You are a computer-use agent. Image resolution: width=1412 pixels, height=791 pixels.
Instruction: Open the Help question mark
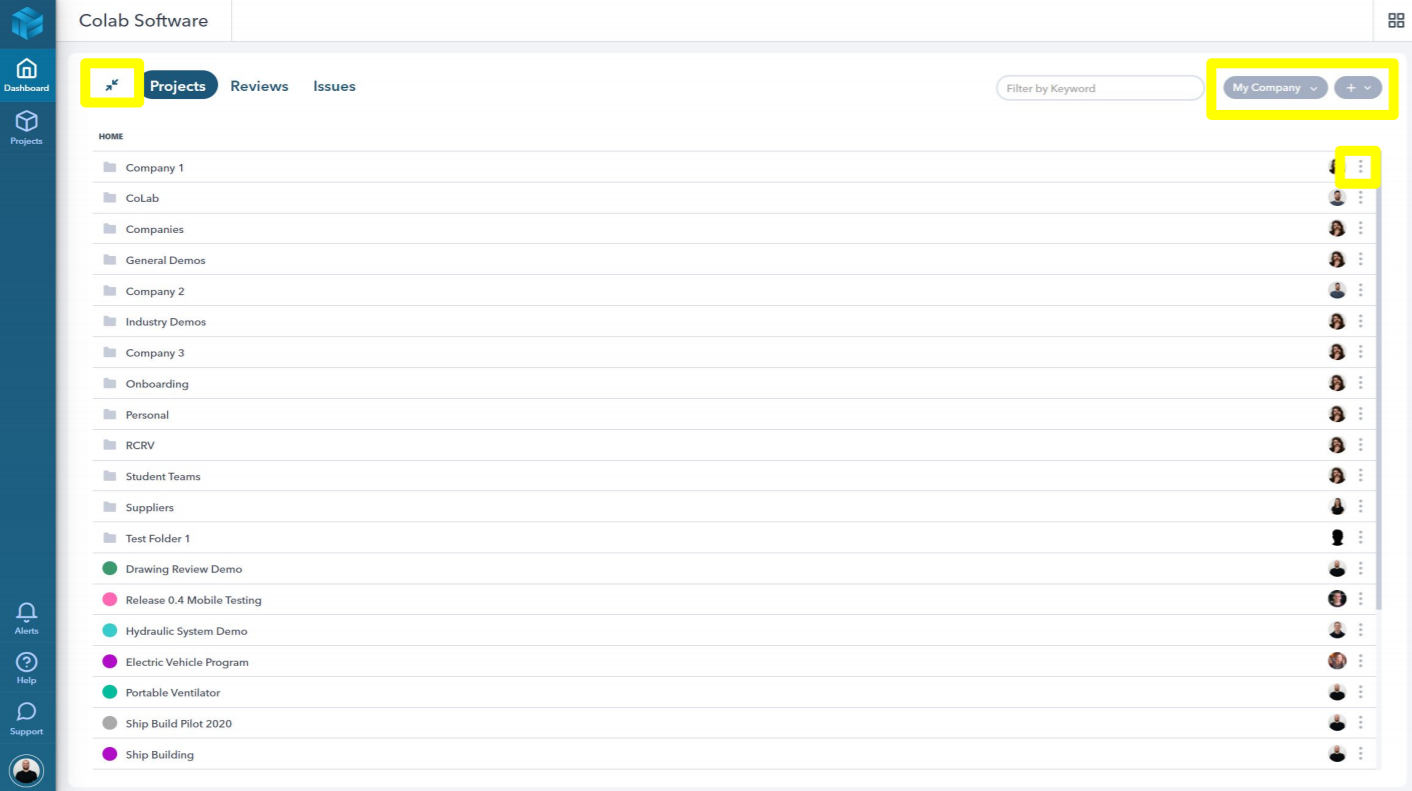tap(27, 668)
